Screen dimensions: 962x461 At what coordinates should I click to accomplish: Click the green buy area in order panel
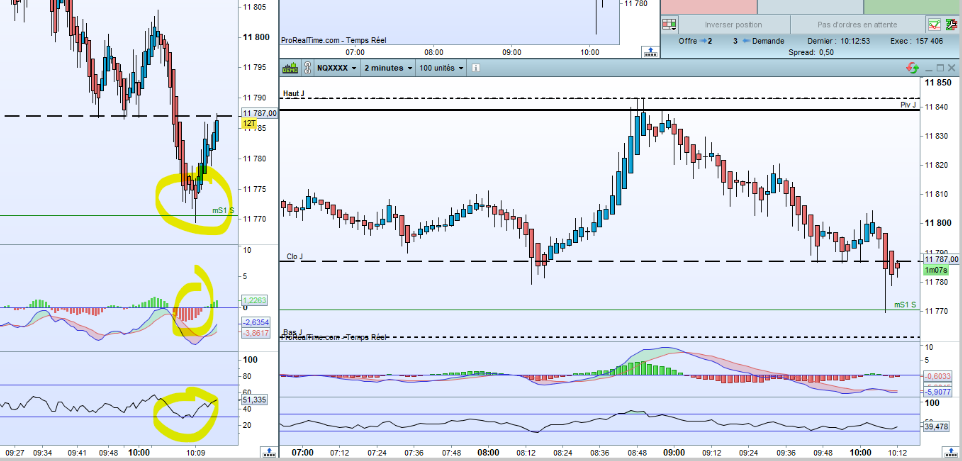(x=912, y=6)
